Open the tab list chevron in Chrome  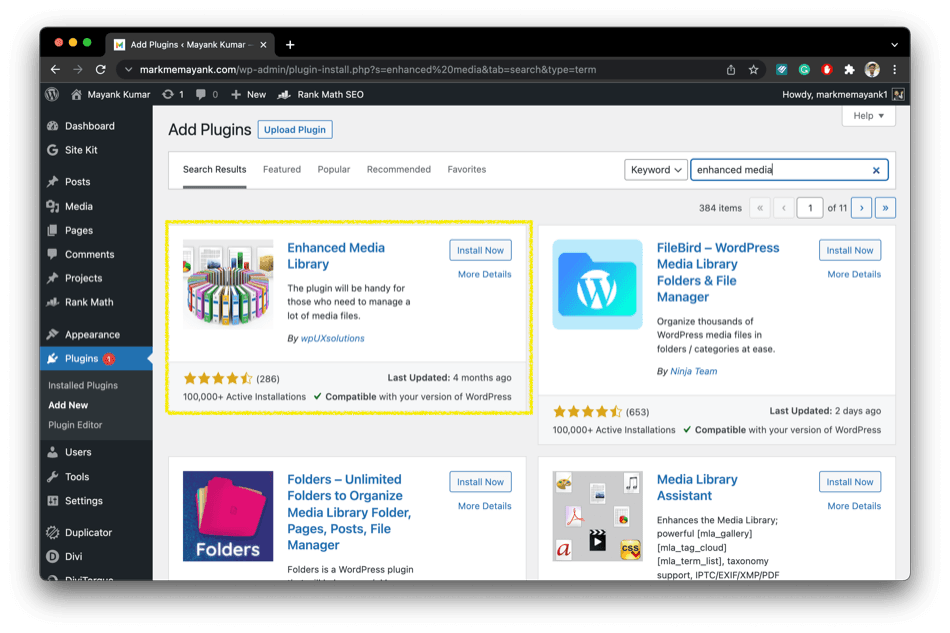(x=894, y=45)
